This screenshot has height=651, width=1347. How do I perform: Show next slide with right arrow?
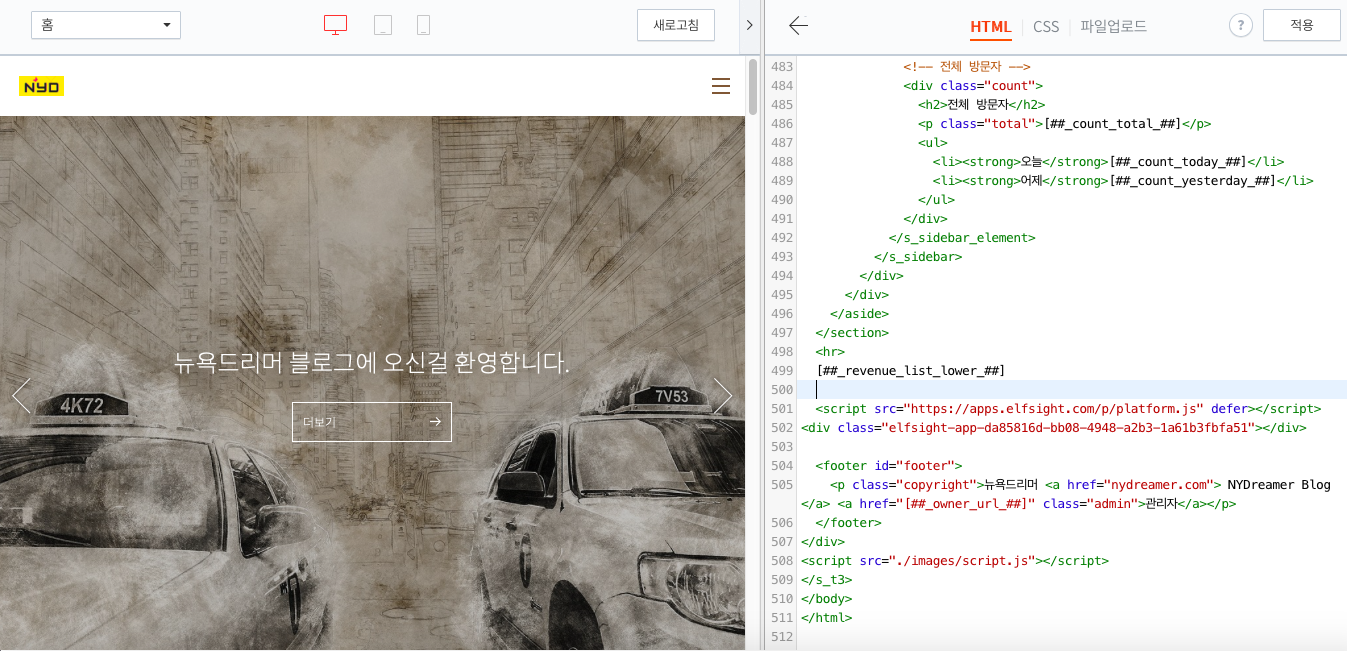tap(723, 395)
